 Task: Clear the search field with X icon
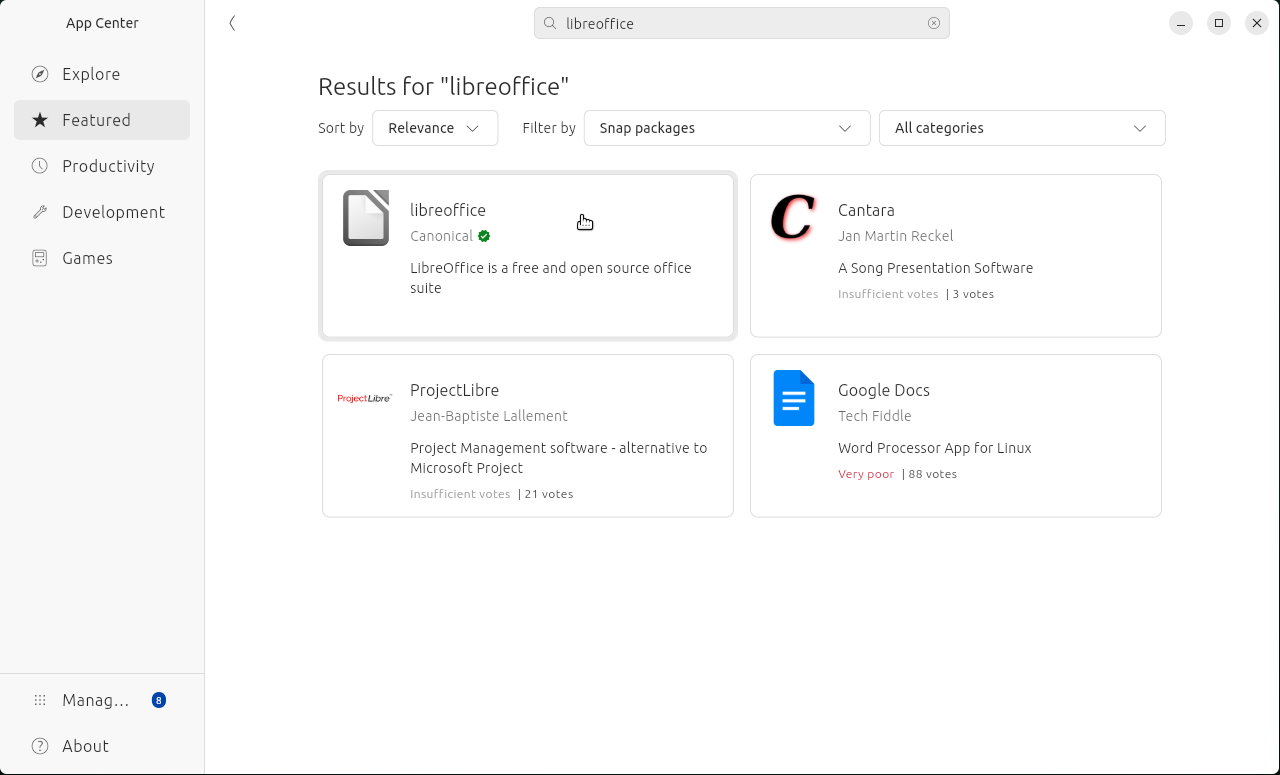point(934,23)
